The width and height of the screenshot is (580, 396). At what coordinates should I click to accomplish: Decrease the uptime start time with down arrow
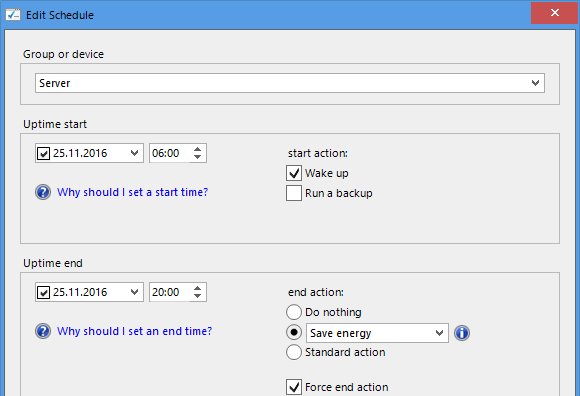click(198, 157)
